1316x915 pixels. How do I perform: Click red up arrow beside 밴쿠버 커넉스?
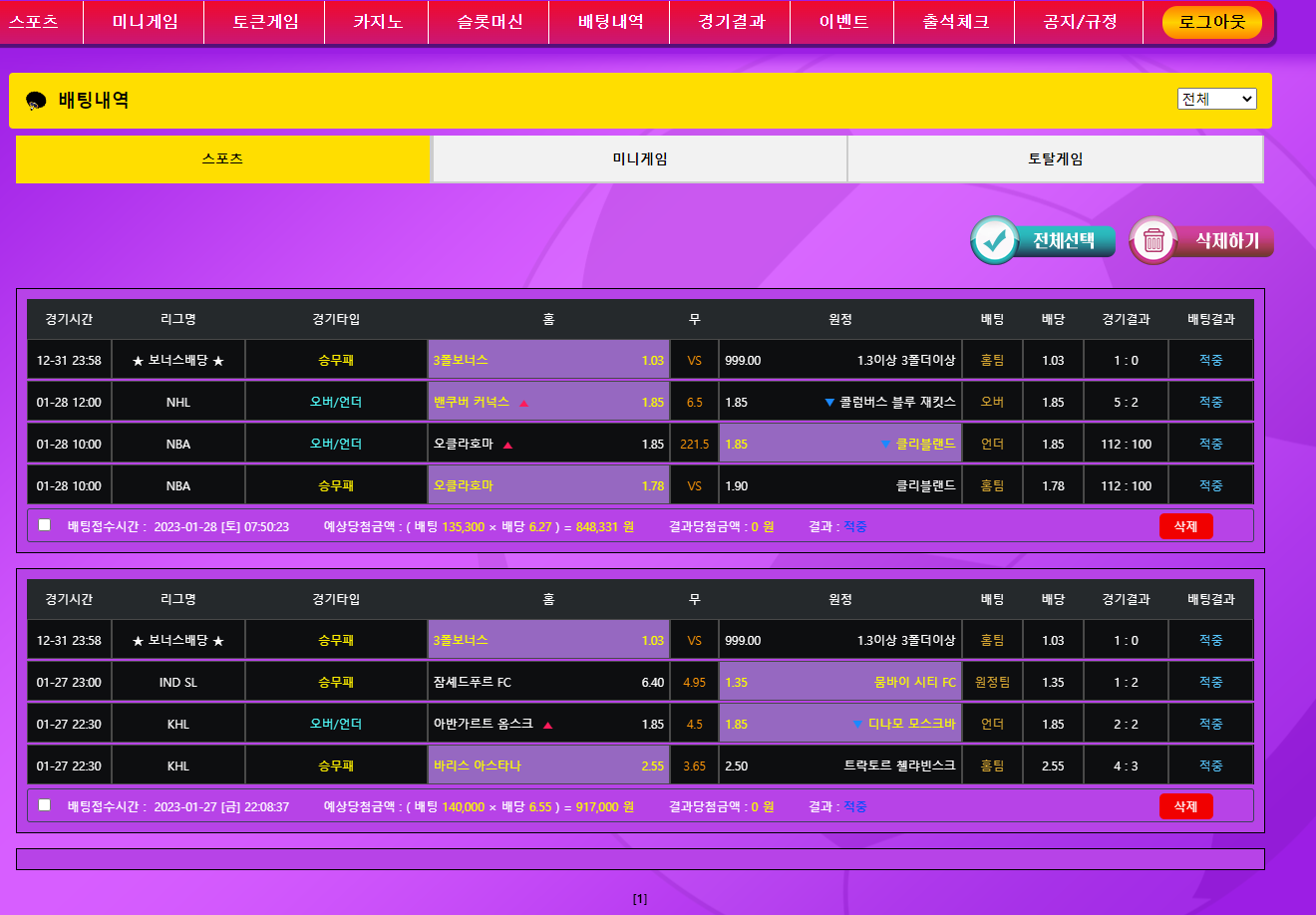[524, 403]
